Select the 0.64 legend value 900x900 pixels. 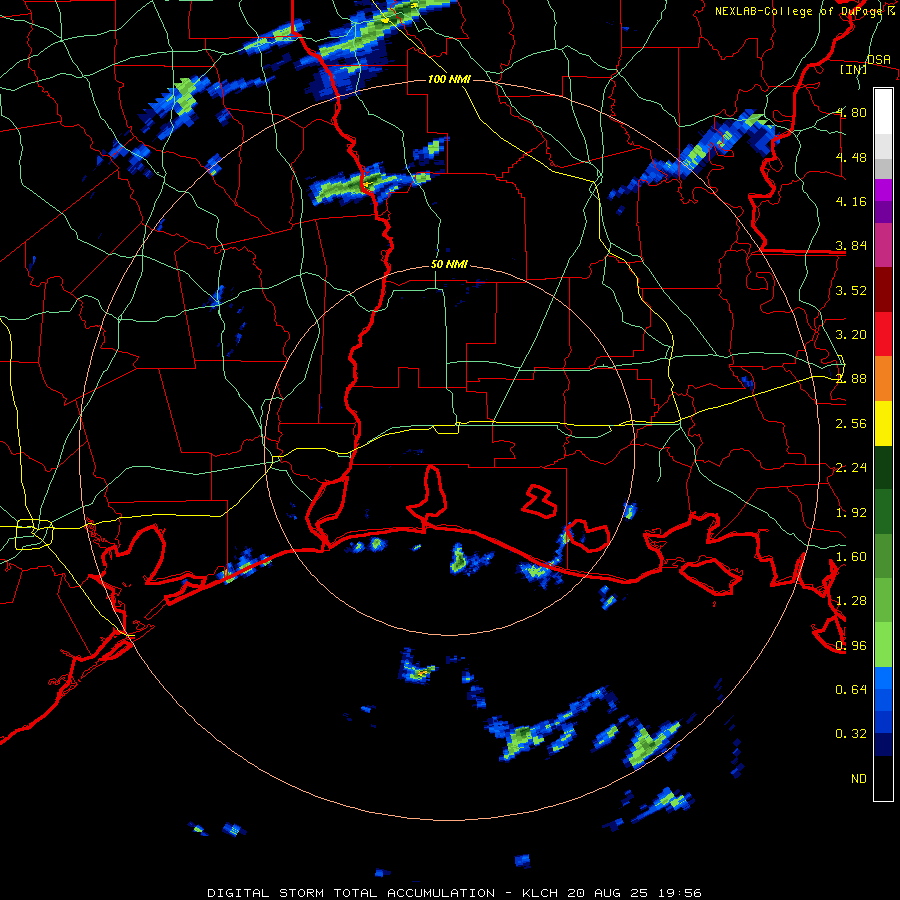[x=852, y=690]
